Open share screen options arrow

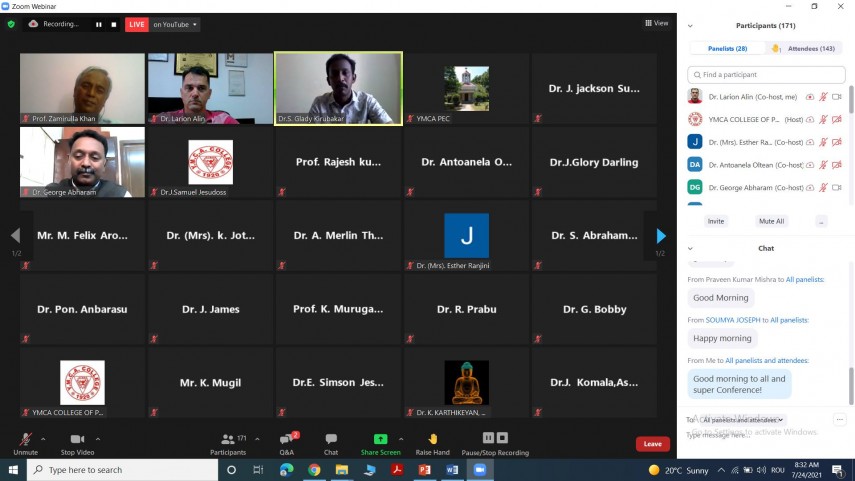coord(401,439)
